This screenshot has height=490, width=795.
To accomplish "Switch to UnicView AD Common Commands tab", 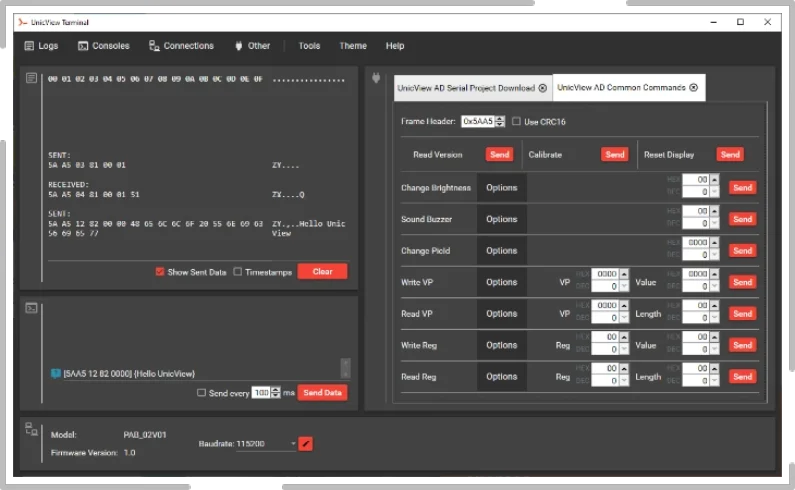I will point(628,87).
